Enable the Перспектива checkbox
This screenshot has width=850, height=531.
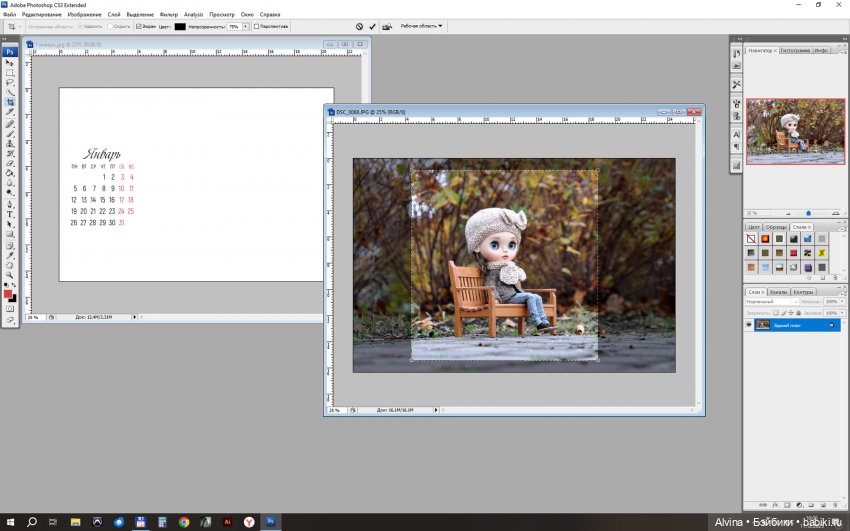point(256,27)
